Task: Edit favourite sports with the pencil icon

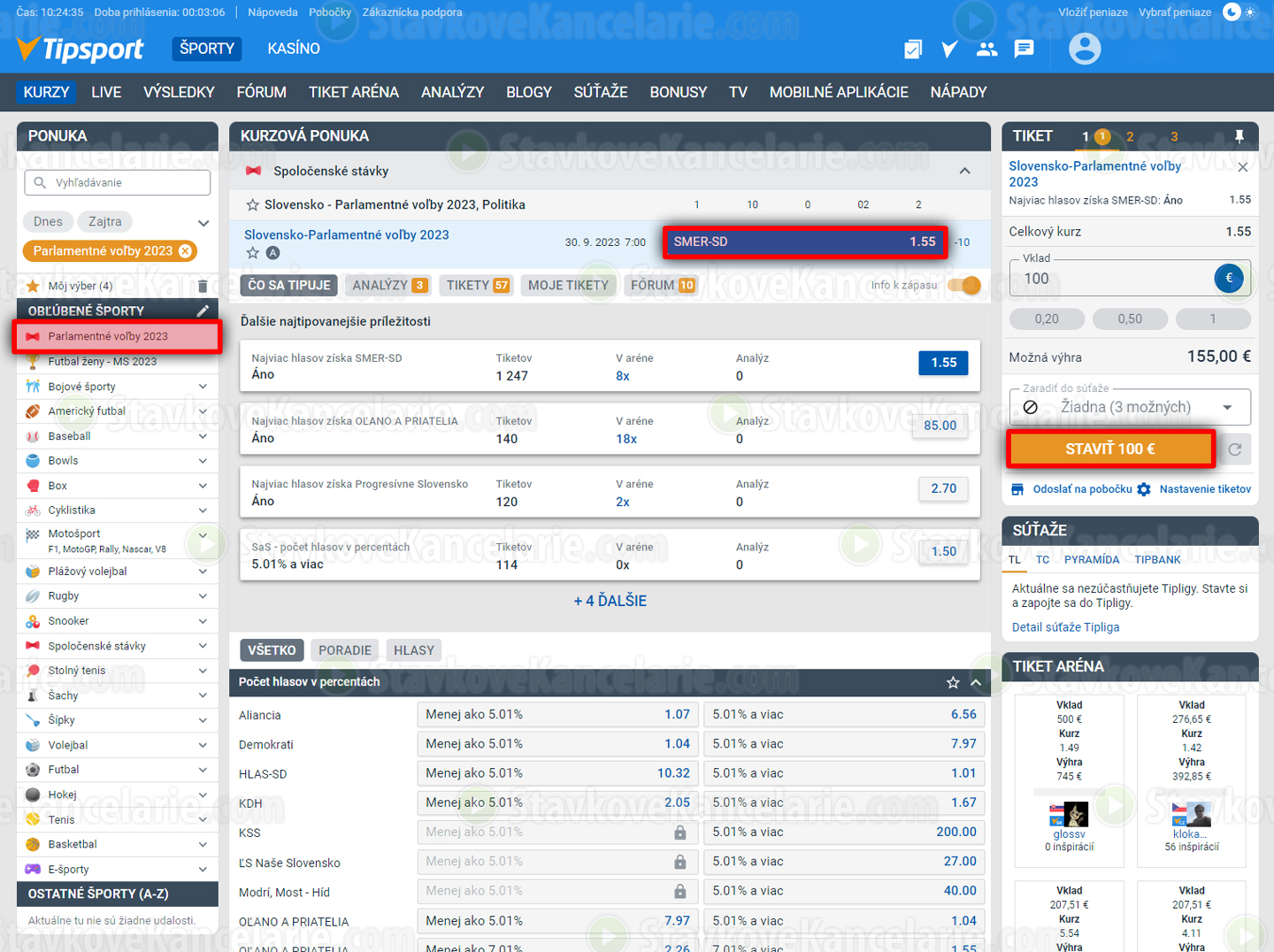Action: coord(203,311)
